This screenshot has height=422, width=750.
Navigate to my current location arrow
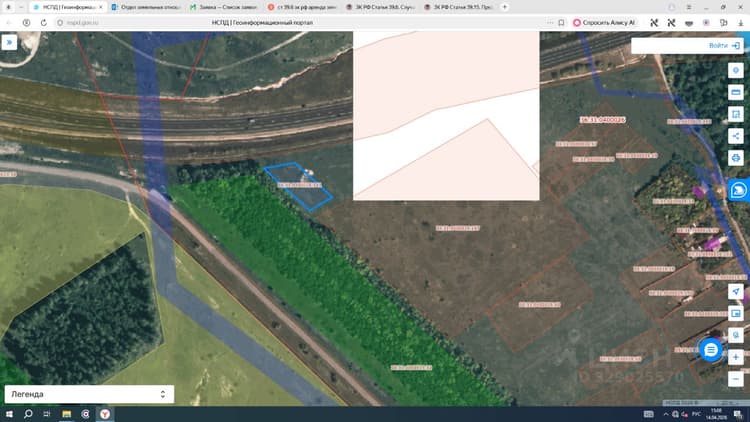[736, 291]
